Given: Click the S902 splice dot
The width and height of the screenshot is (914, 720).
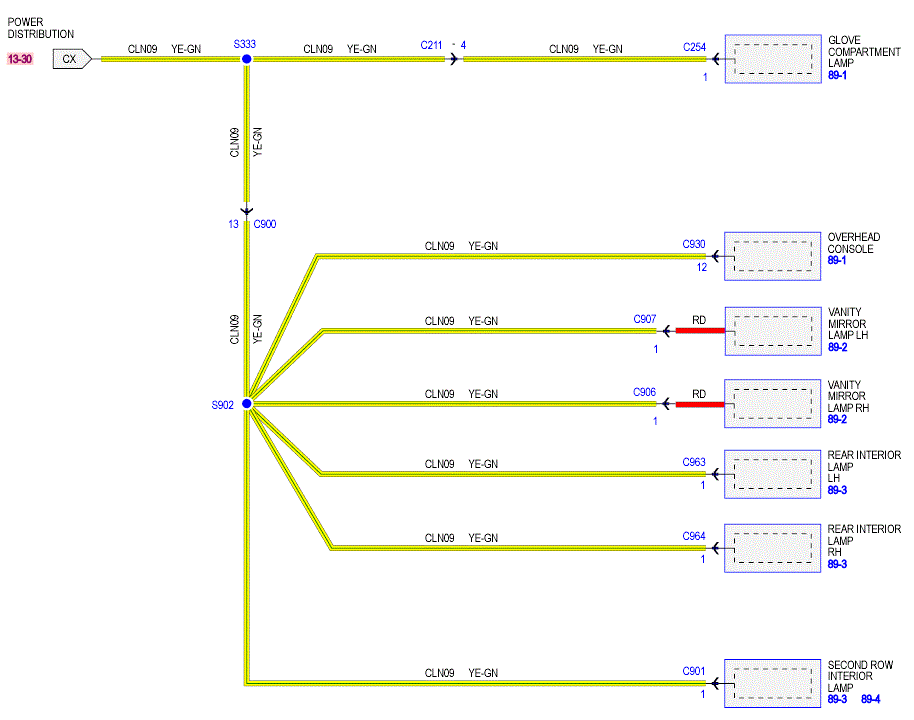Looking at the screenshot, I should coord(247,403).
